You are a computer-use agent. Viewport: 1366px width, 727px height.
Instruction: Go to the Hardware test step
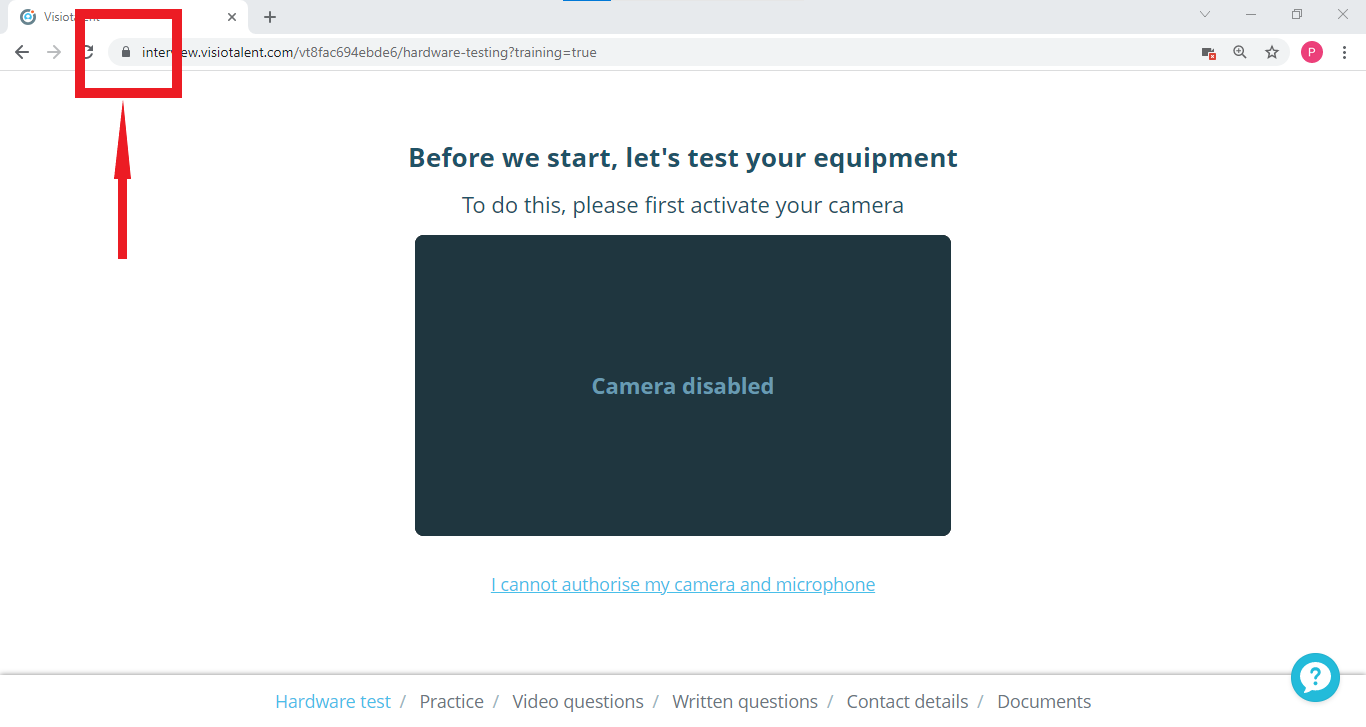tap(333, 702)
